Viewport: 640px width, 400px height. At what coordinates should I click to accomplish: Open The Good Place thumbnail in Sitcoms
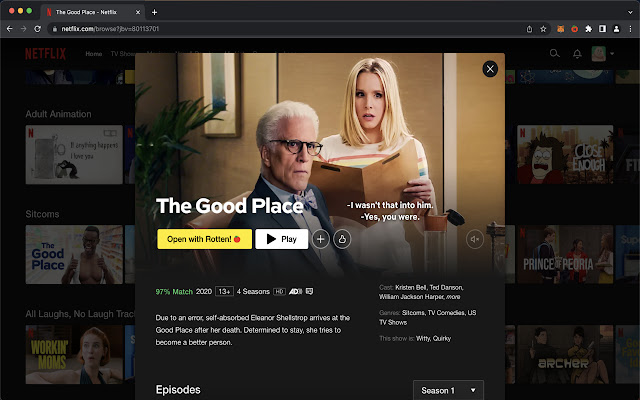74,255
